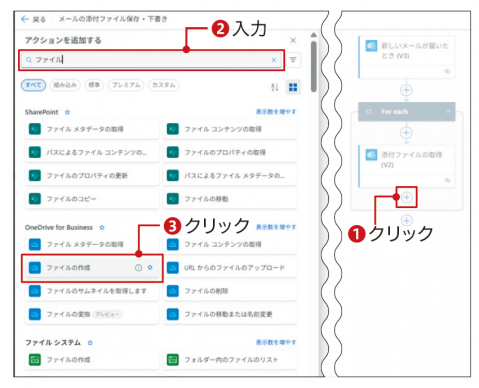Toggle the sort order icon
The height and width of the screenshot is (388, 479).
pos(275,87)
